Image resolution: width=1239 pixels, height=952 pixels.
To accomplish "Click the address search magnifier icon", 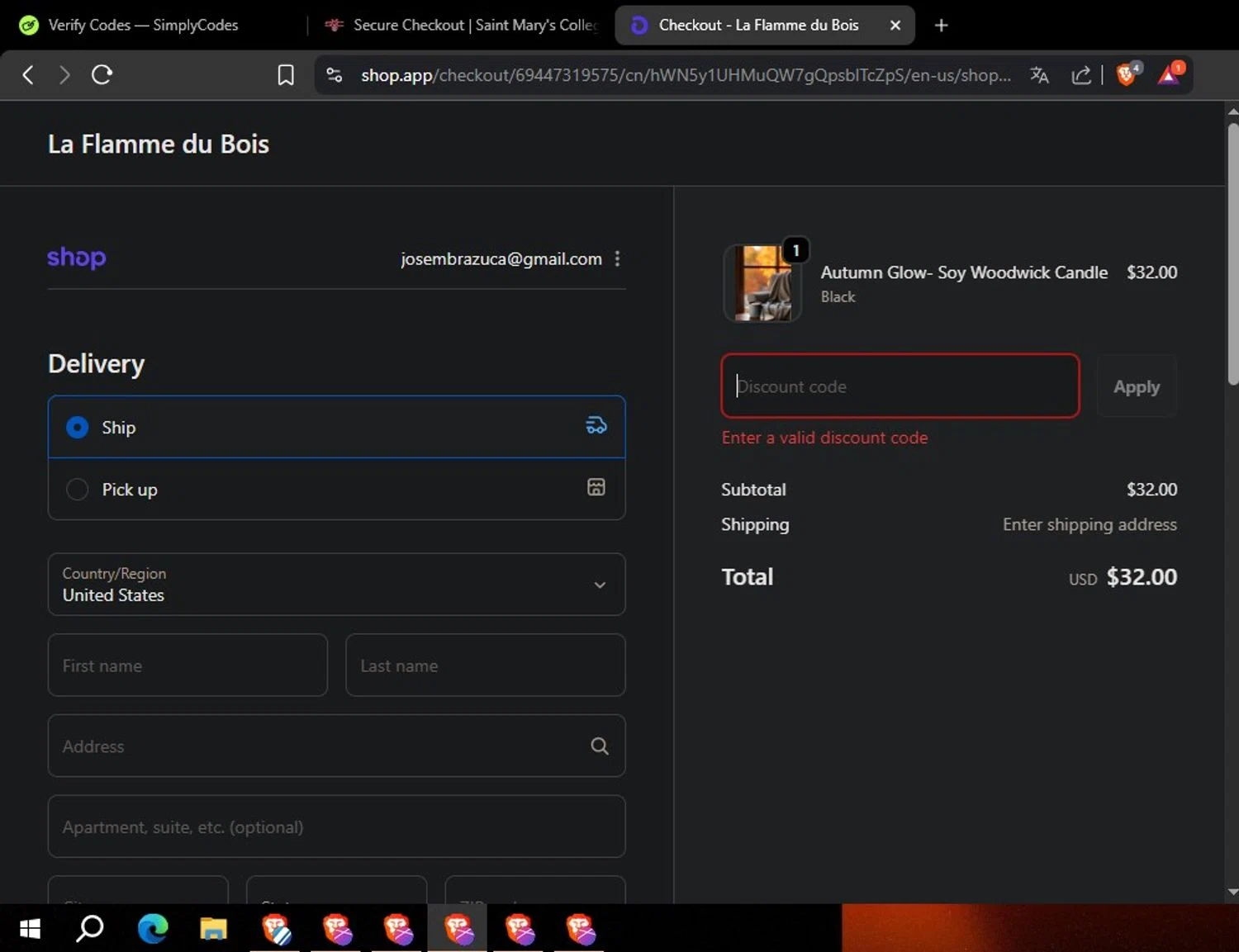I will tap(600, 746).
